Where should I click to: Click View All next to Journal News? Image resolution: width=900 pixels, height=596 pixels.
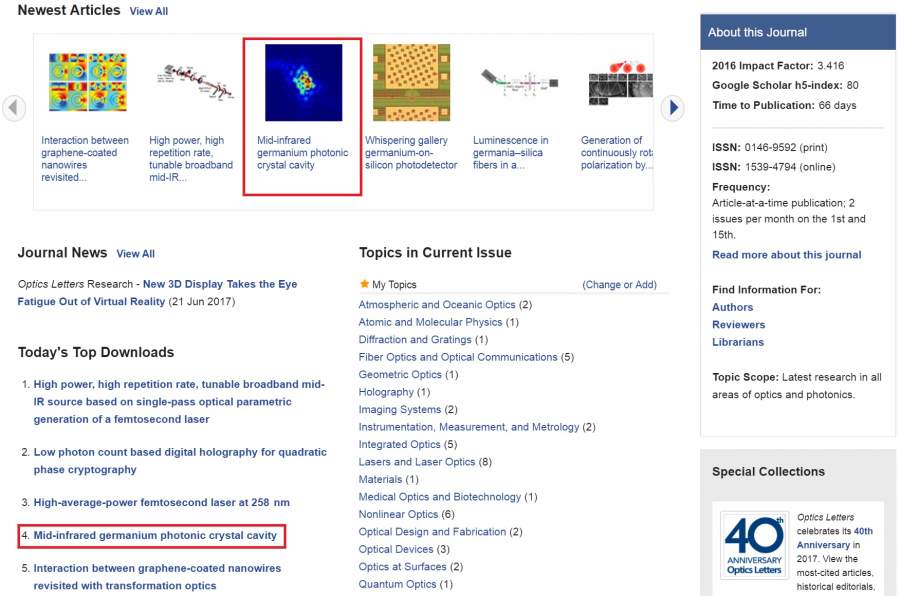point(135,254)
